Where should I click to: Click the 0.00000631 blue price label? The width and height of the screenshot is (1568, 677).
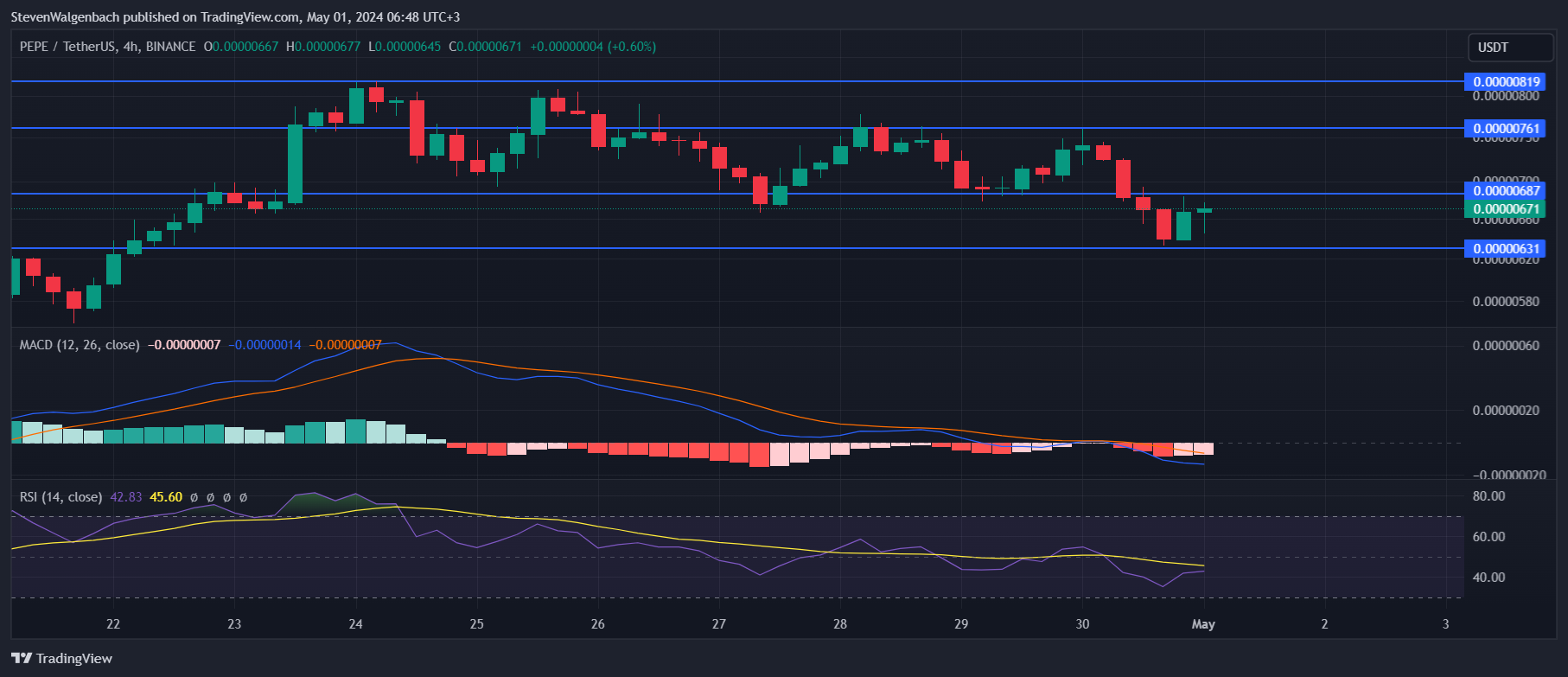(1505, 249)
